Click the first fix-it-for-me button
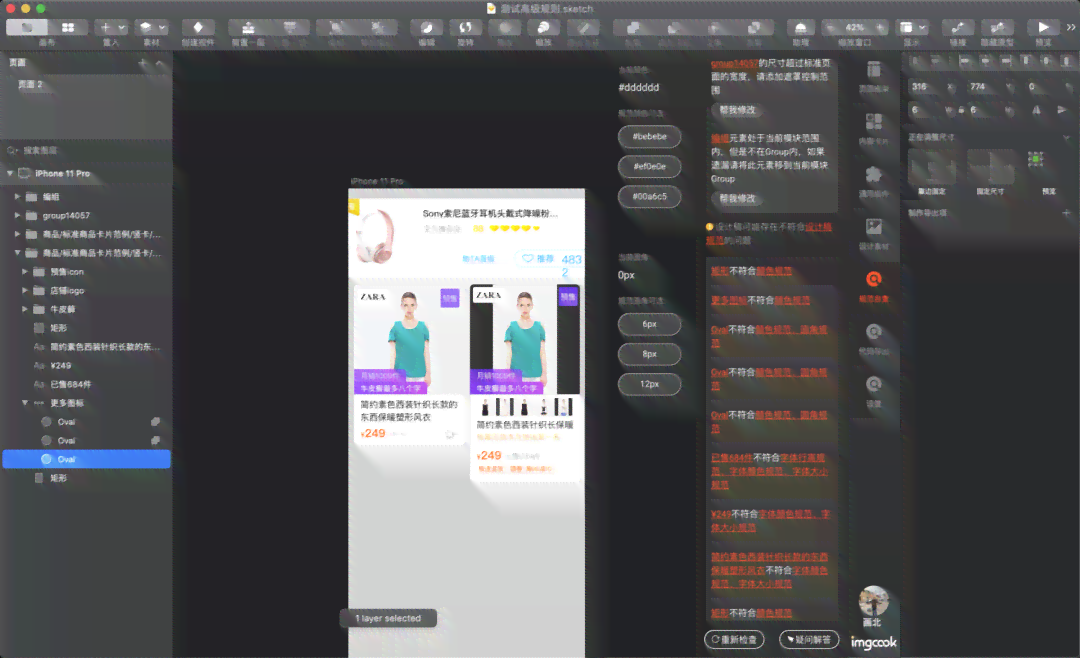The image size is (1080, 658). [x=737, y=110]
